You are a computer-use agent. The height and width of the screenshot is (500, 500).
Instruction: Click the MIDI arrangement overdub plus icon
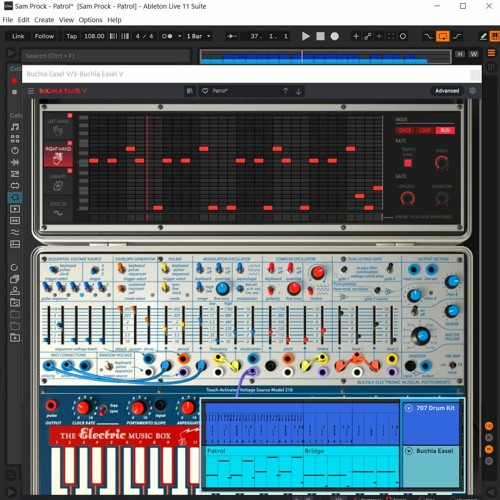(x=356, y=36)
